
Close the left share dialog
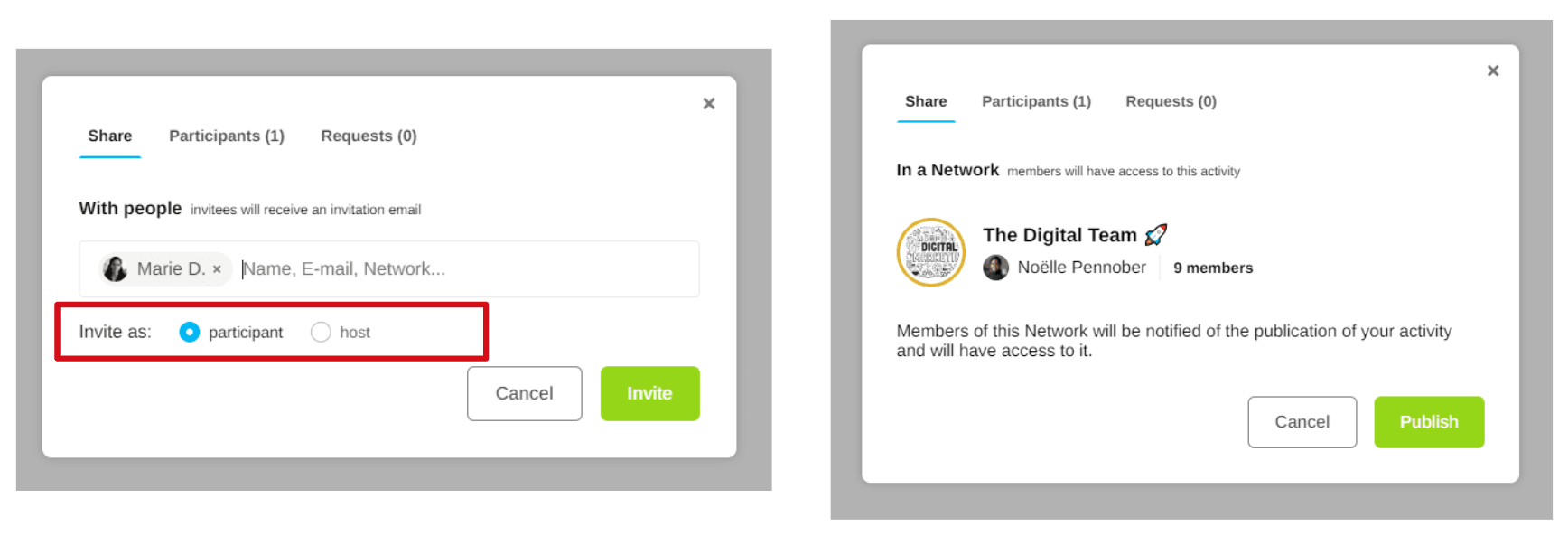click(709, 104)
